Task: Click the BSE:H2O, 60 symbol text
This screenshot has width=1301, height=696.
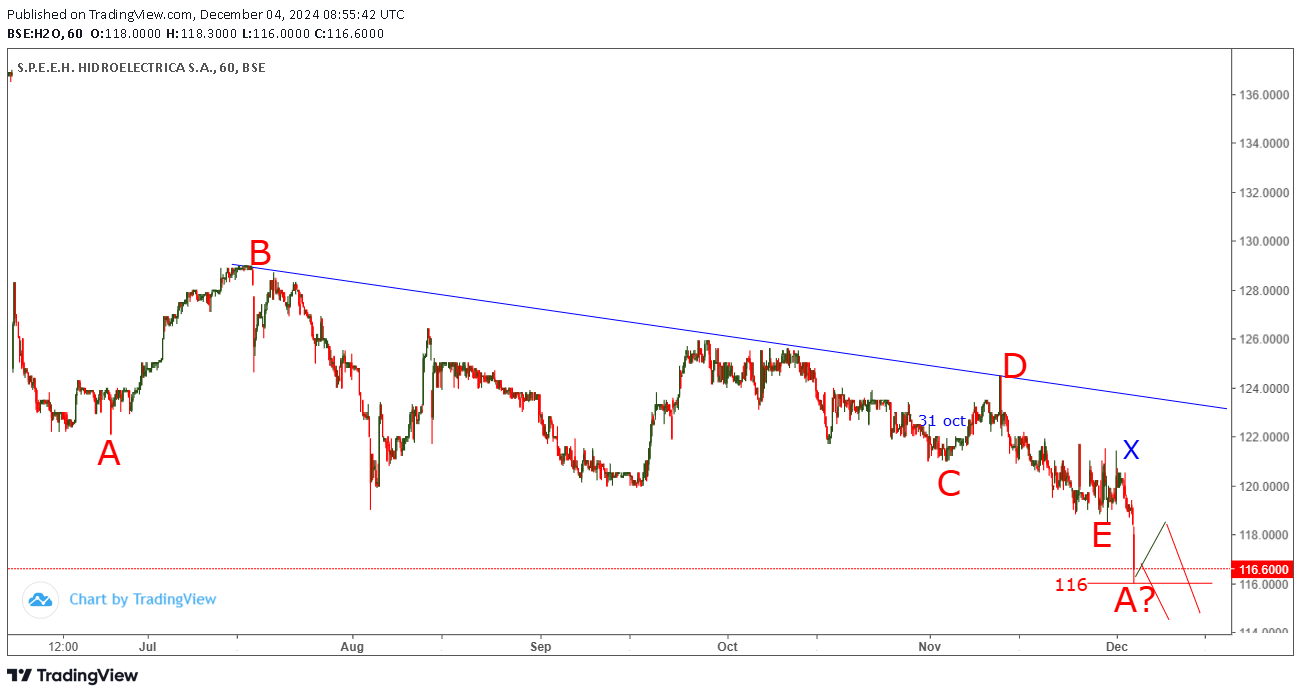Action: (45, 33)
